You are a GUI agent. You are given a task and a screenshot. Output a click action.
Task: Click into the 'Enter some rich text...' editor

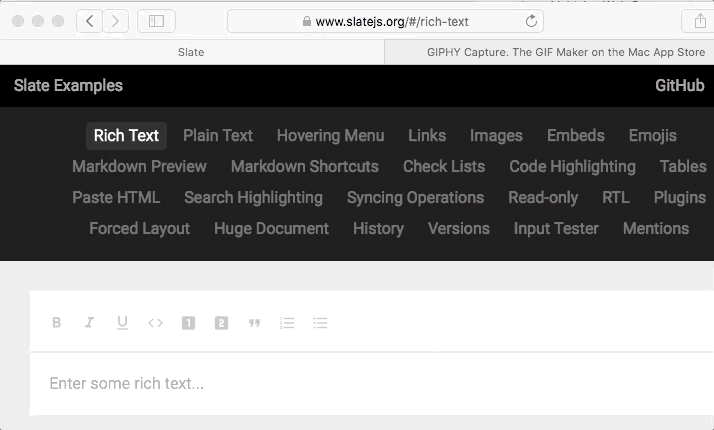coord(372,384)
